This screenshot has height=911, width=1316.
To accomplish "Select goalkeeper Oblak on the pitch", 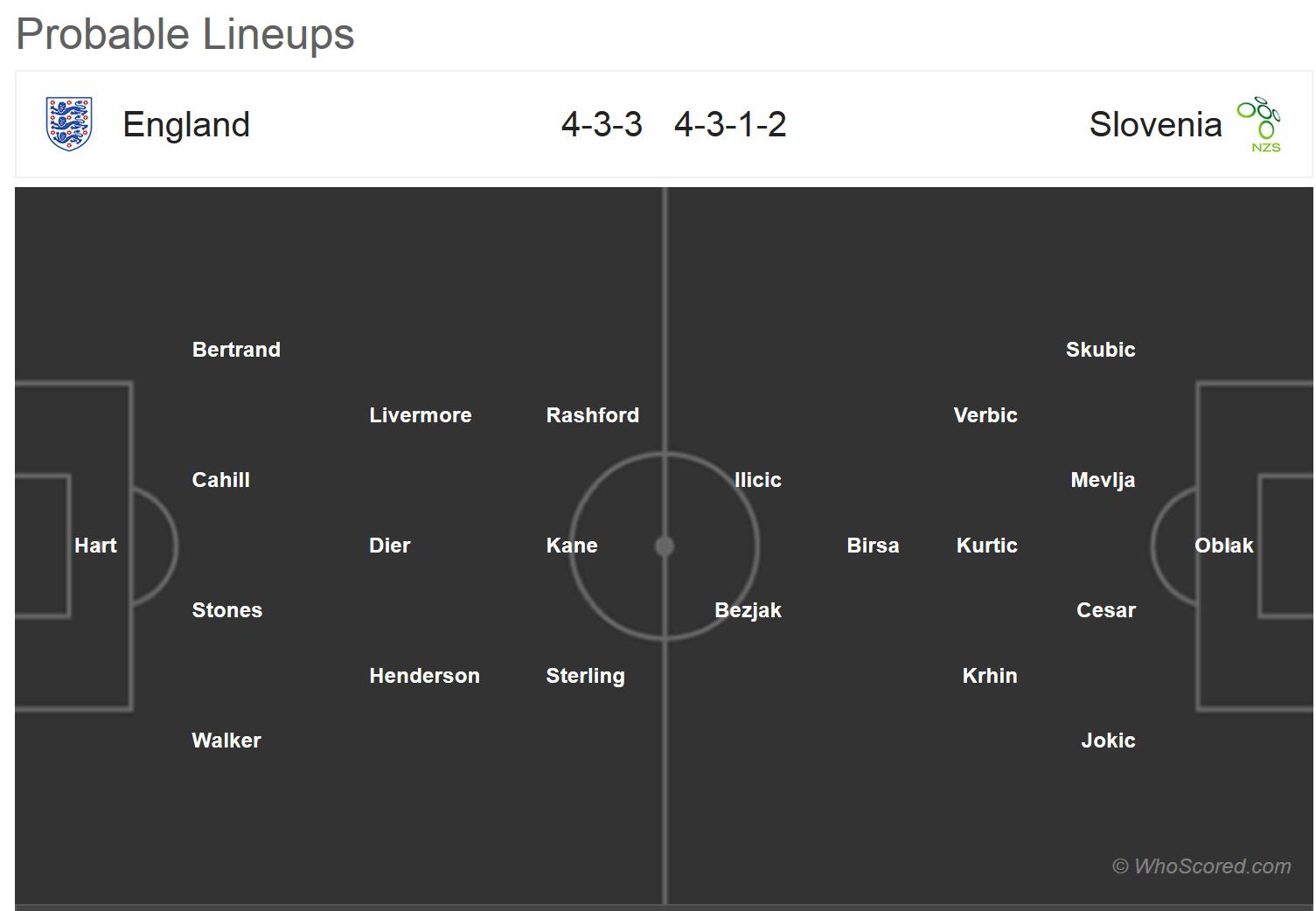I will coord(1223,546).
